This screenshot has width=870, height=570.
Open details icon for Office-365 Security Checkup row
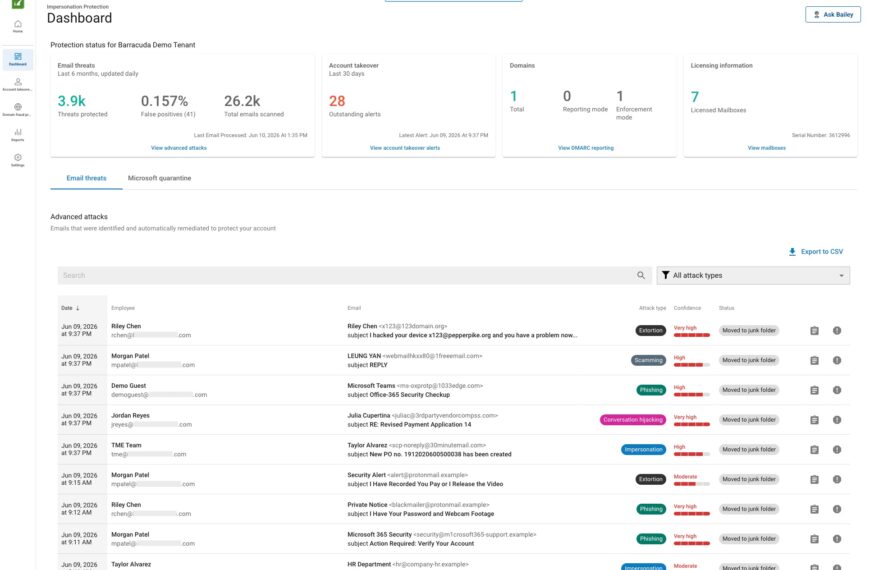(x=815, y=390)
